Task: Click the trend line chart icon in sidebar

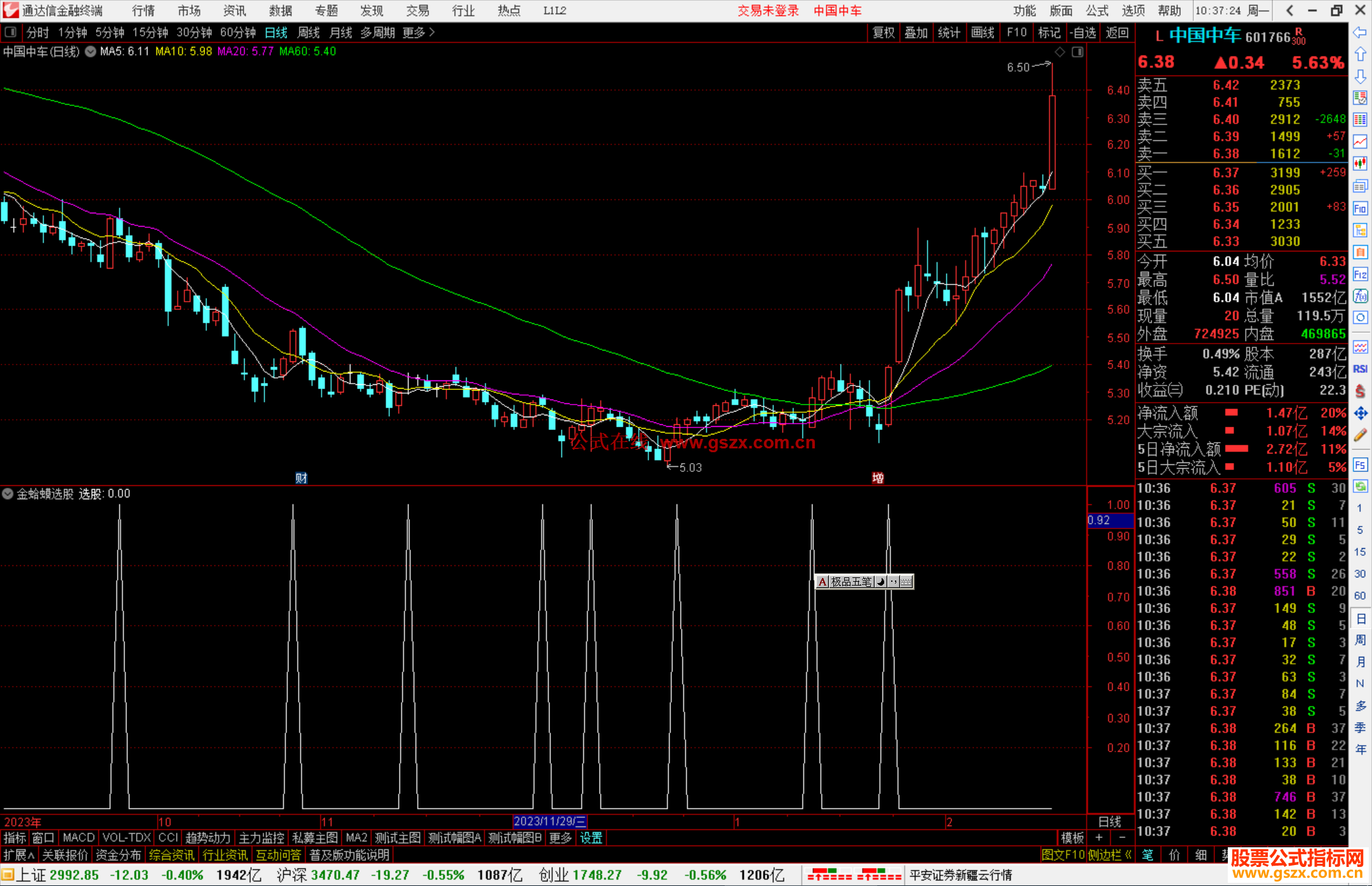Action: [1360, 141]
